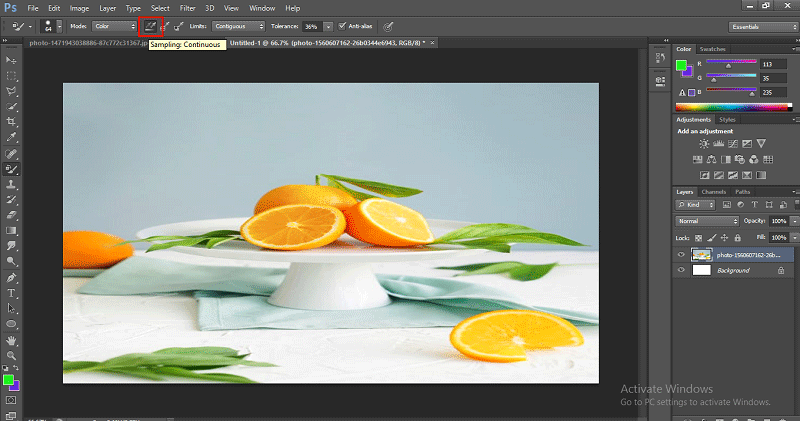This screenshot has height=421, width=800.
Task: Select the Rectangular Marquee tool
Action: coord(11,76)
